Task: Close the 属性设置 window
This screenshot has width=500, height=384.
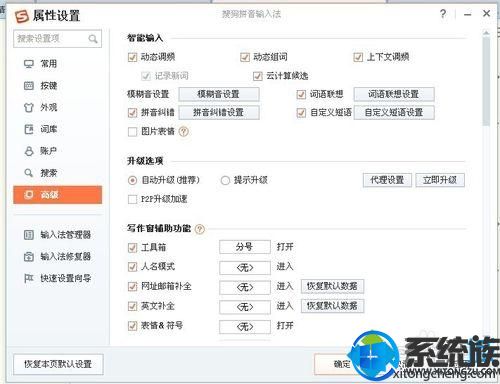Action: [x=486, y=13]
